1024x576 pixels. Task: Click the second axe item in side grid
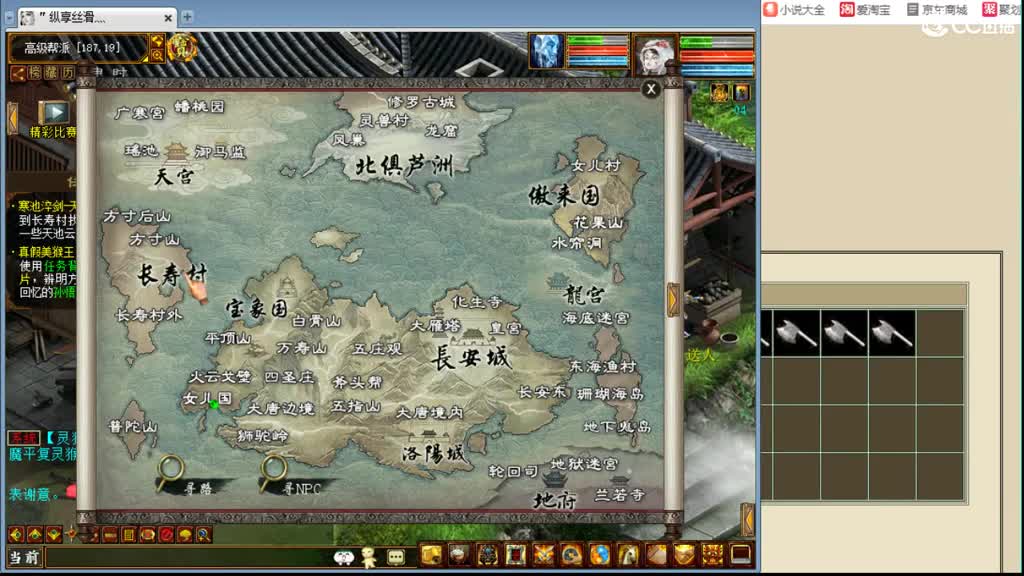(x=844, y=332)
